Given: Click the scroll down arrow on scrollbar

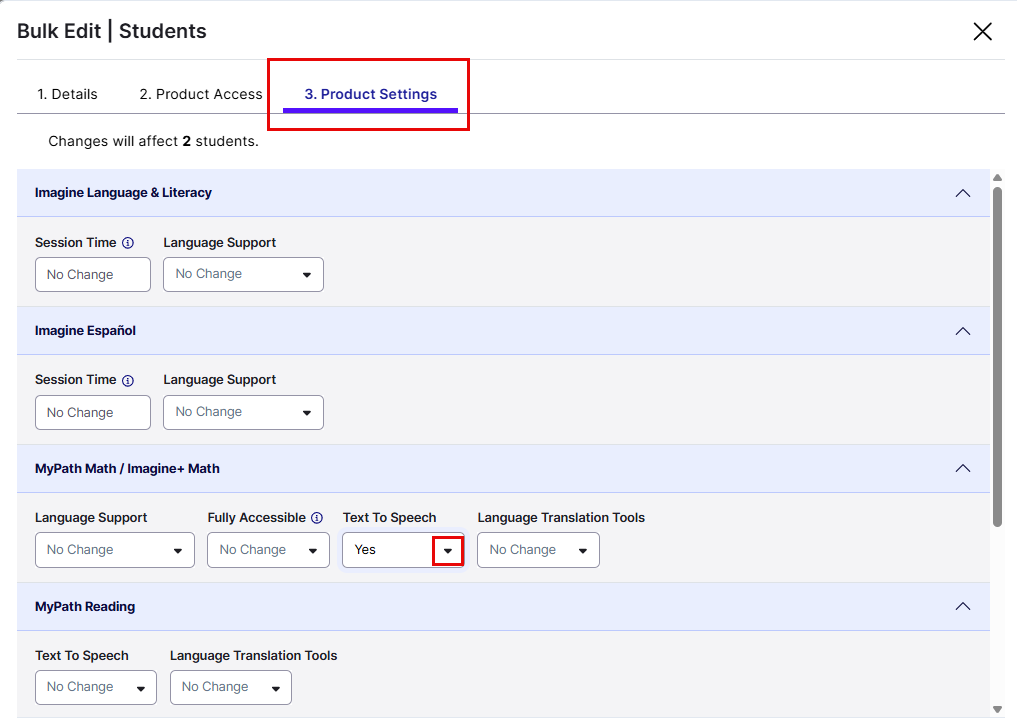Looking at the screenshot, I should click(997, 708).
